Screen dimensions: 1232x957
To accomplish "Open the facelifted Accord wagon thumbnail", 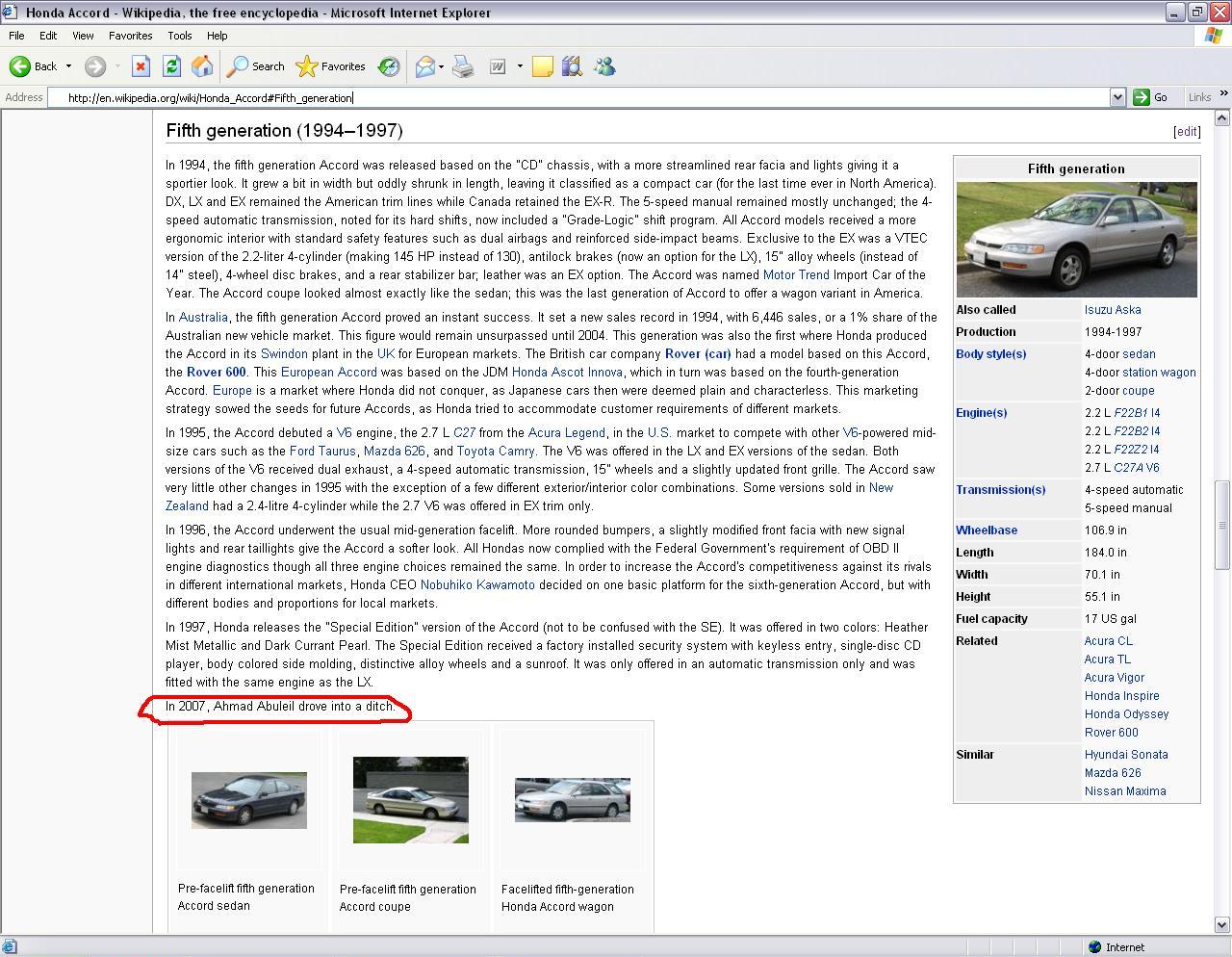I will (x=573, y=800).
